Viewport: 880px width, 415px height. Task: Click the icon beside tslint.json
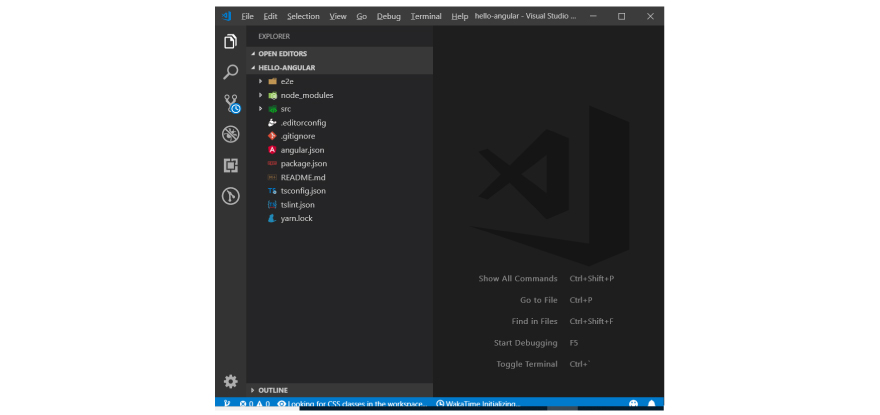273,204
